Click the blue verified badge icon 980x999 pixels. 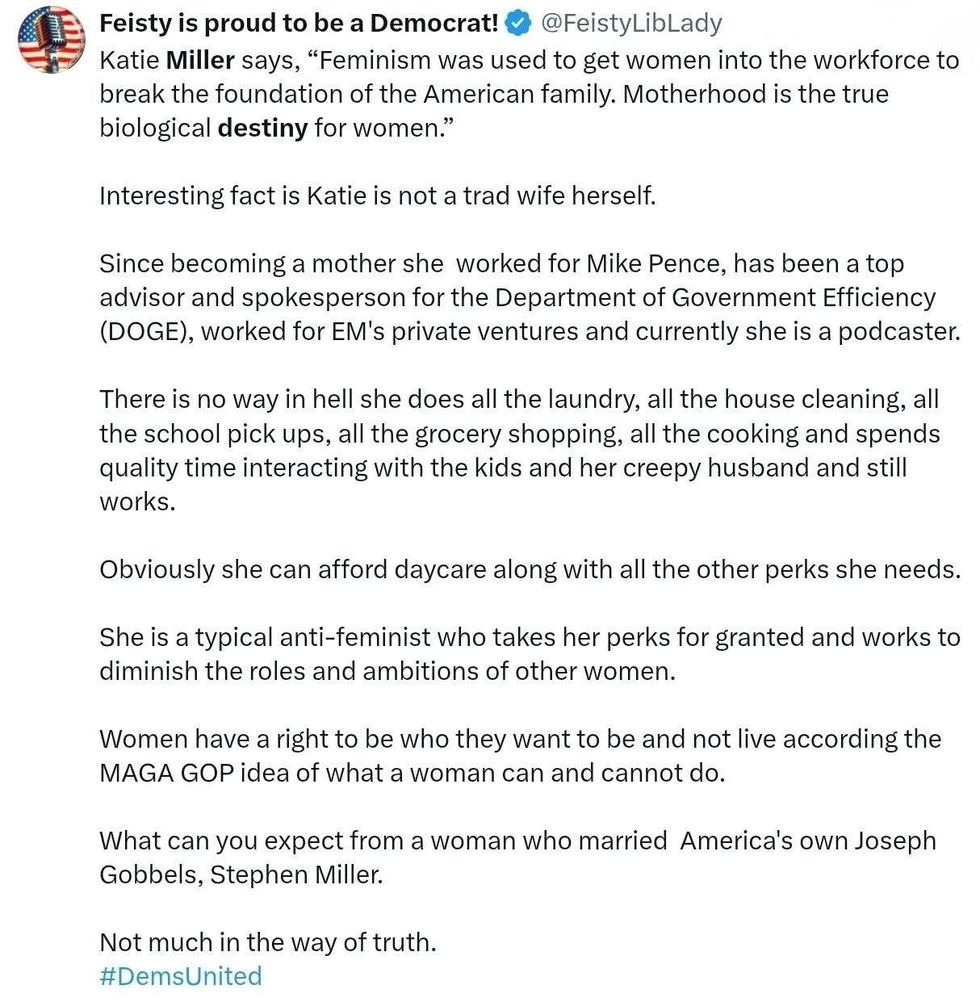pyautogui.click(x=519, y=24)
